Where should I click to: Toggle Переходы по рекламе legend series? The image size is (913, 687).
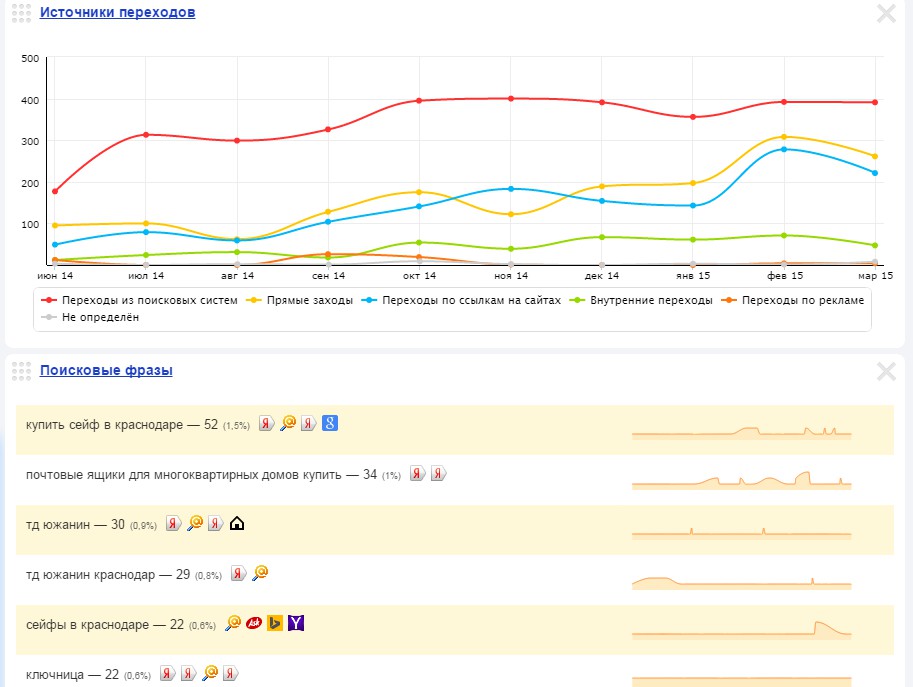[792, 300]
